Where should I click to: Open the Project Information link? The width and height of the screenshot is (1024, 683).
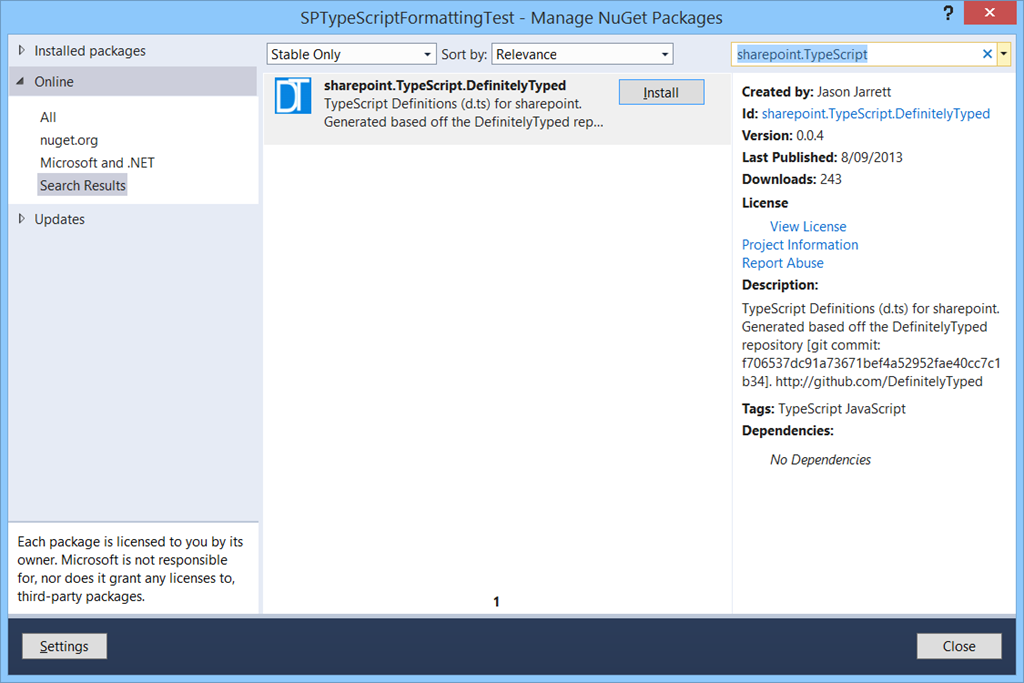[800, 245]
